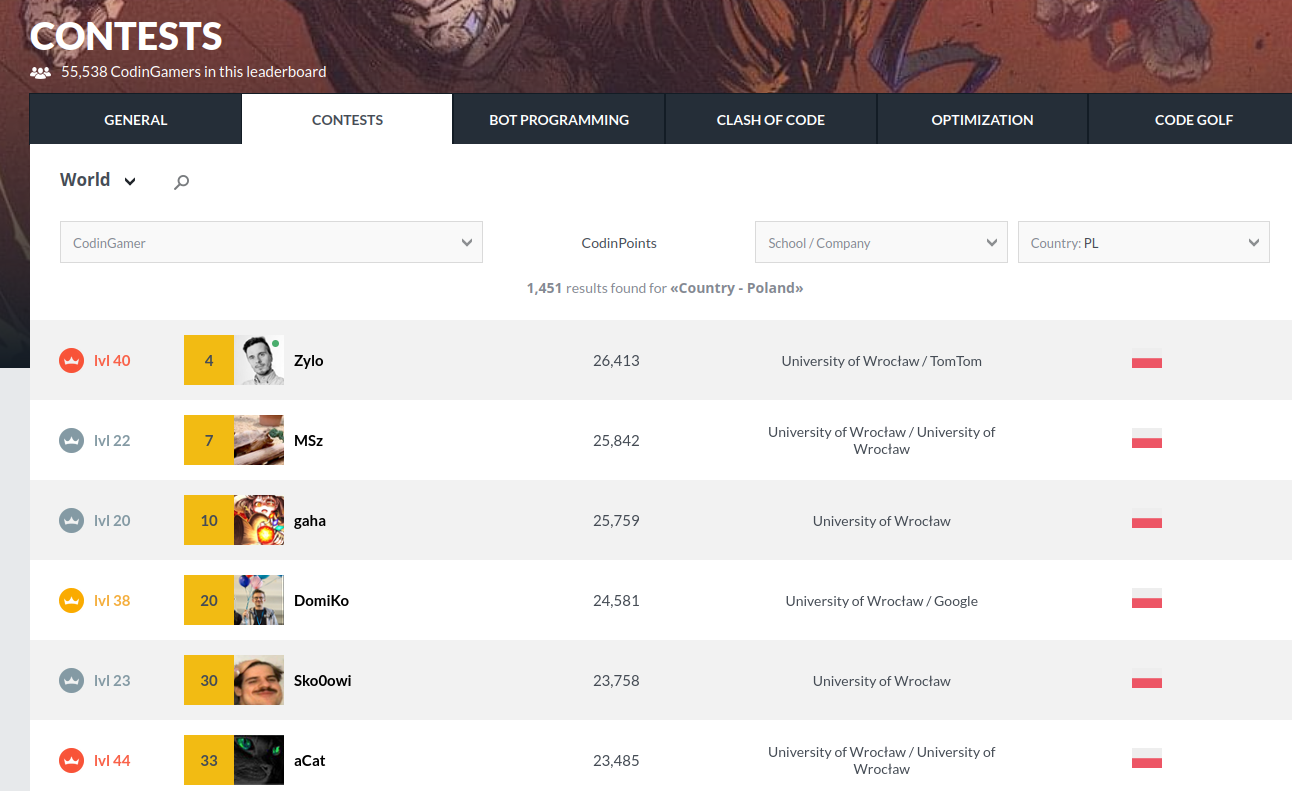1292x791 pixels.
Task: Open Zylo's profile via username
Action: [309, 361]
